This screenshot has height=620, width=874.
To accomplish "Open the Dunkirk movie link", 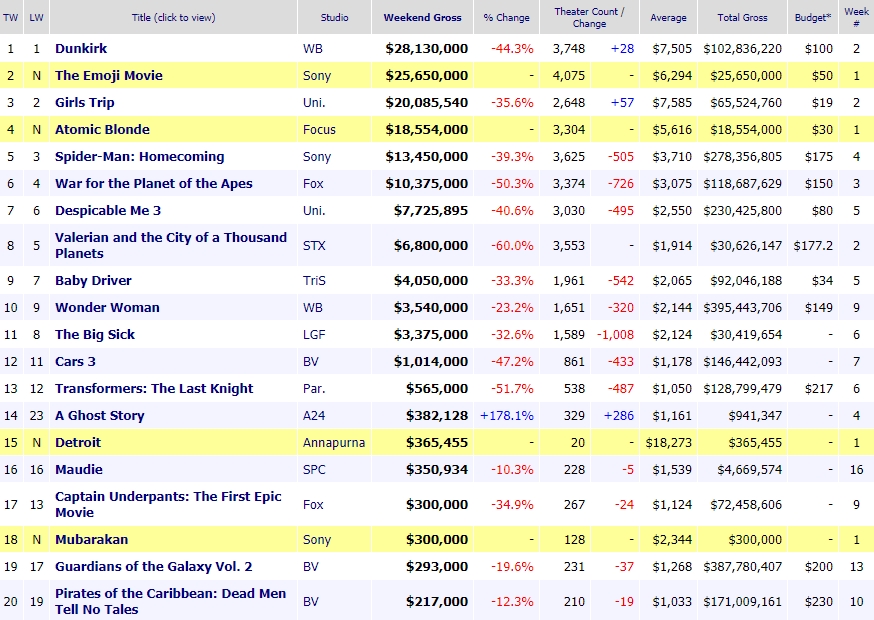I will point(81,49).
